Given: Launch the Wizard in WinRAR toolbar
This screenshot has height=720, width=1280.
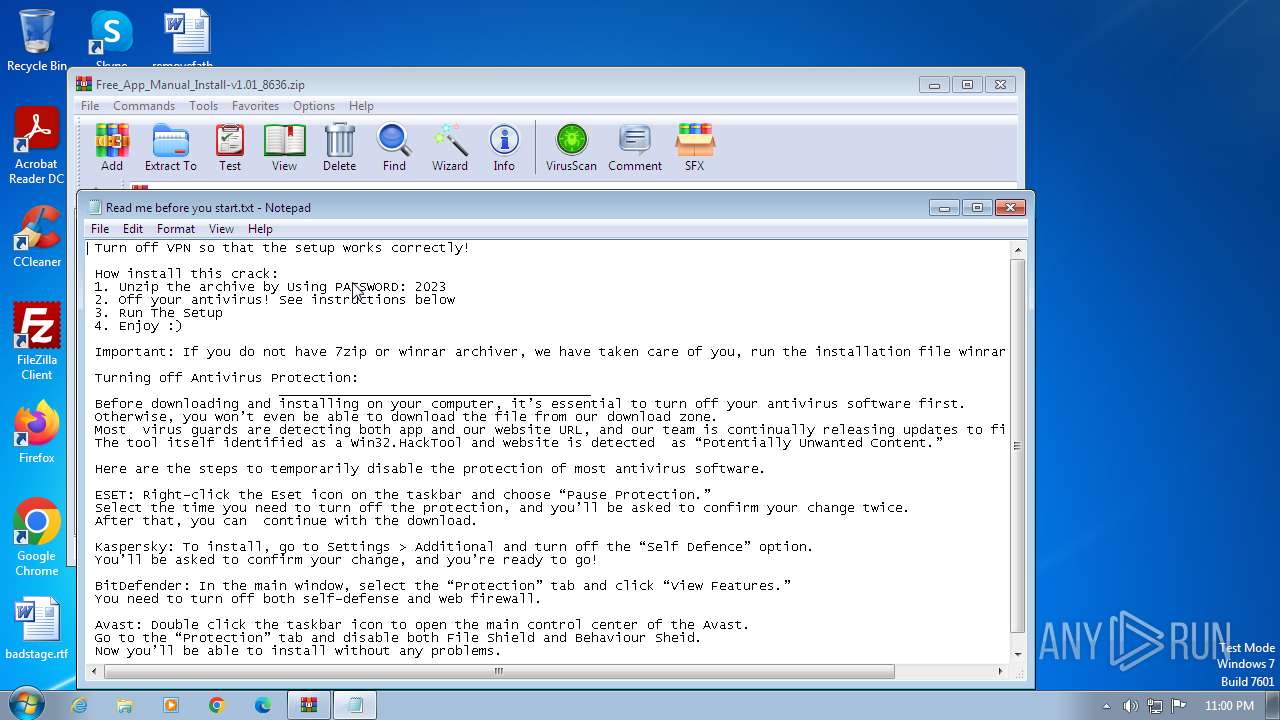Looking at the screenshot, I should [x=450, y=147].
